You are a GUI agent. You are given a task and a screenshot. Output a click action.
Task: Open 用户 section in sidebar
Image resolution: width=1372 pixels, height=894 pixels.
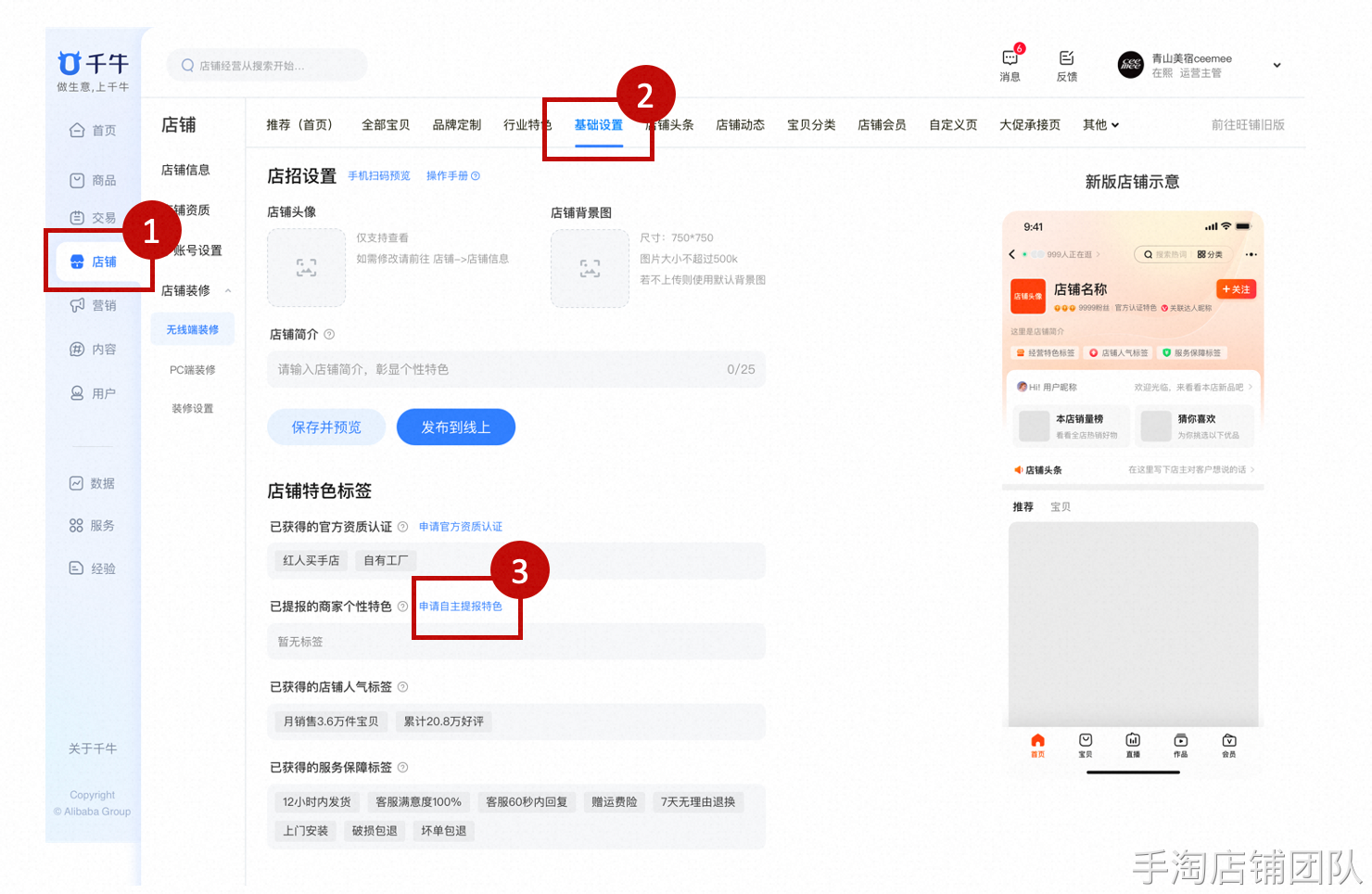click(x=93, y=393)
